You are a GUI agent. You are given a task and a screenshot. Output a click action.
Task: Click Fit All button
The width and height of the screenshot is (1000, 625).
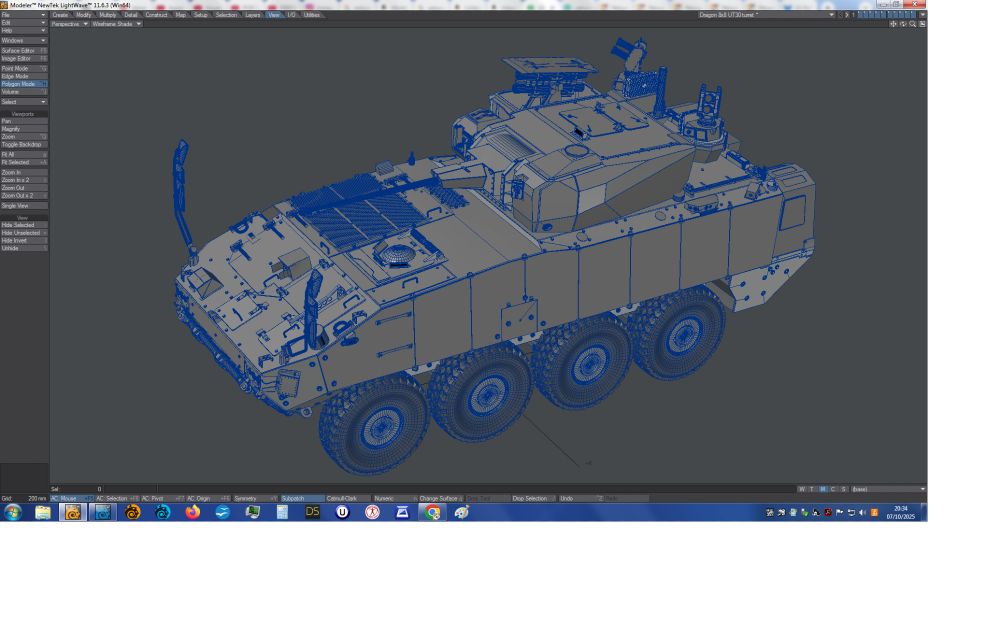[24, 154]
